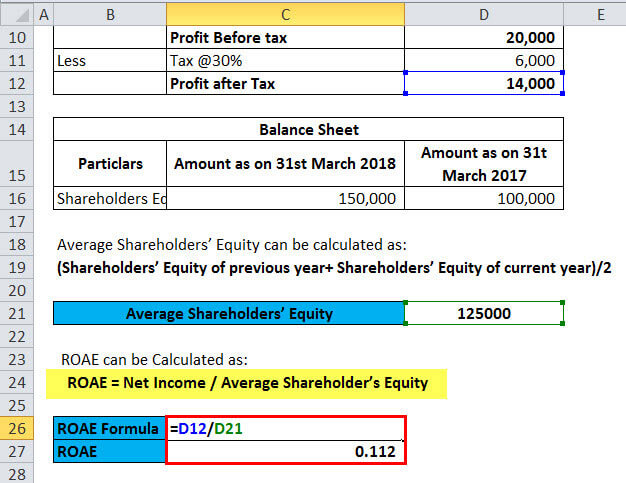This screenshot has width=626, height=483.
Task: Click the Average Shareholders' Equity blue label
Action: tap(229, 313)
